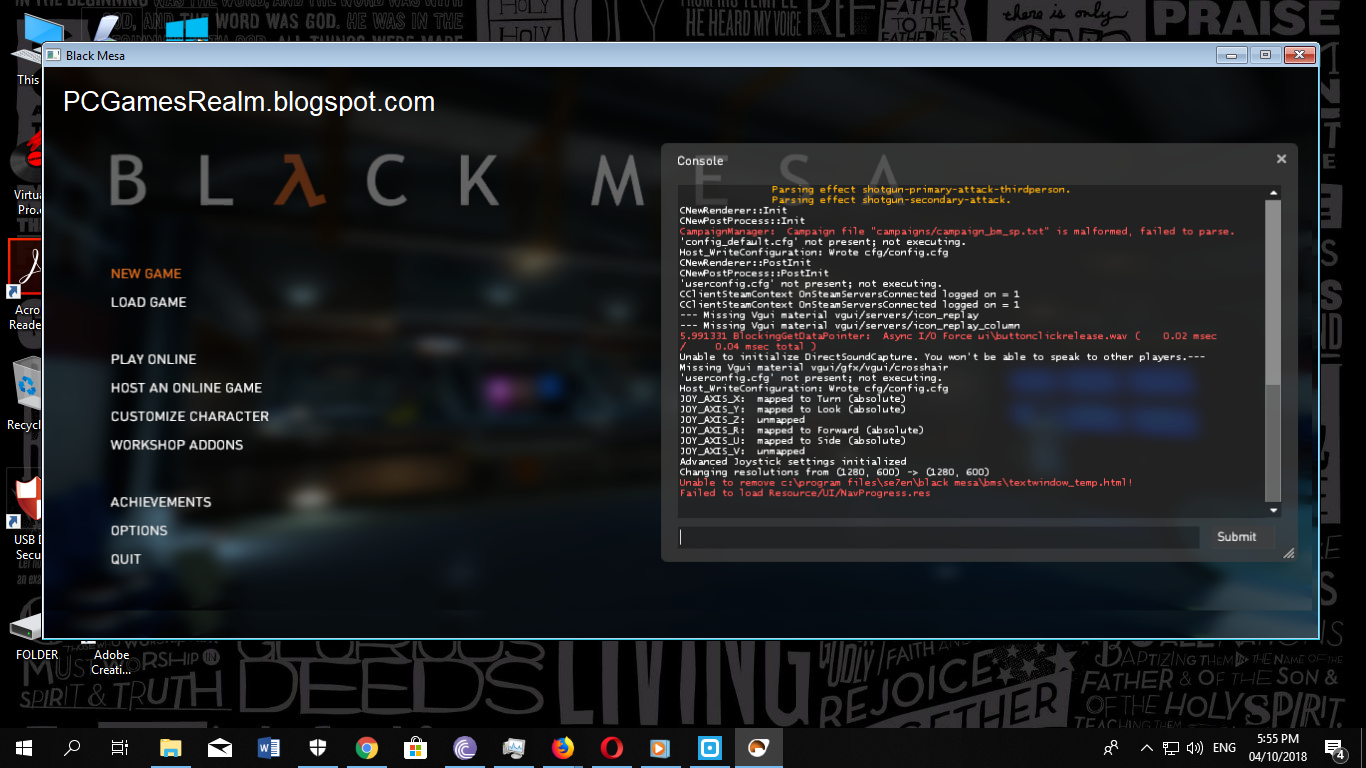
Task: Select the This PC desktop icon
Action: click(28, 50)
